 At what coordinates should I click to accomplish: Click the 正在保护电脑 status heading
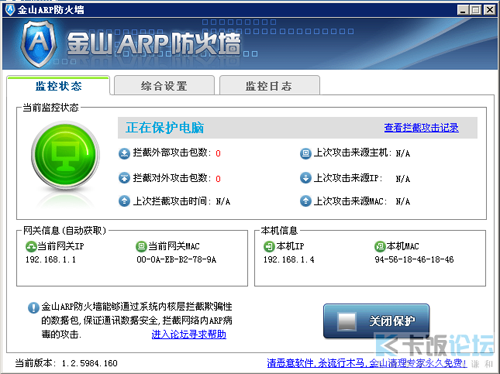point(165,128)
